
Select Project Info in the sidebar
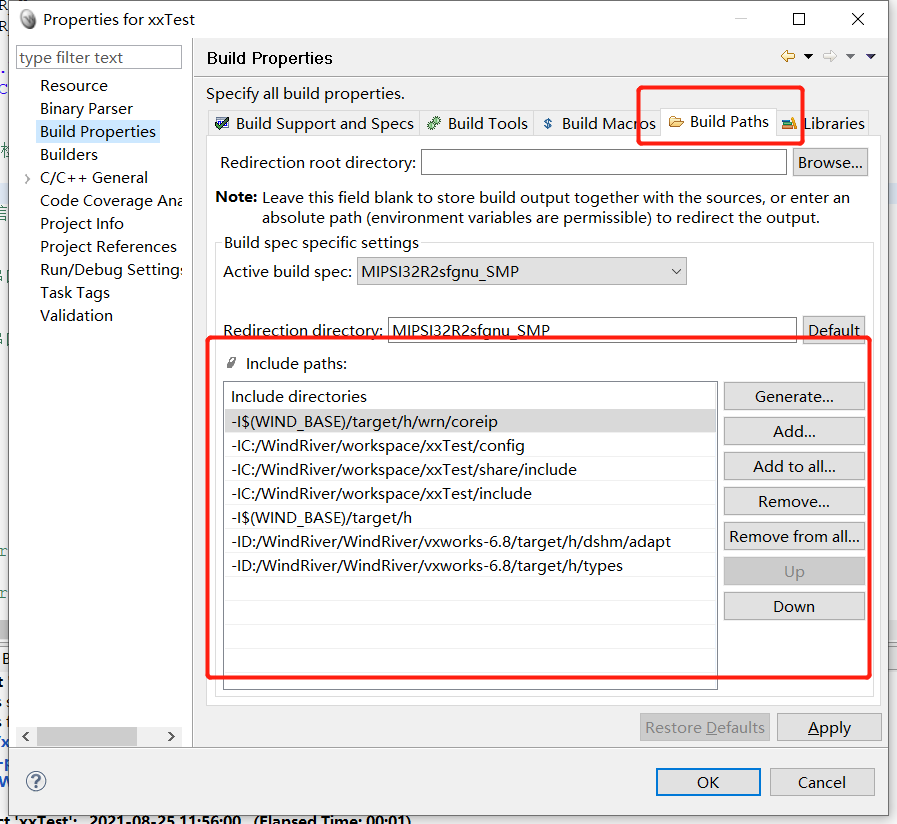click(x=82, y=223)
